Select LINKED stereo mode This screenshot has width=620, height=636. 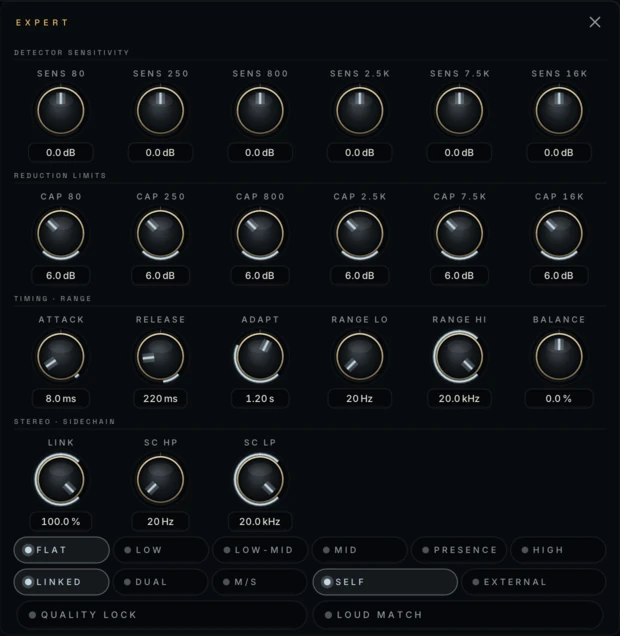(62, 582)
